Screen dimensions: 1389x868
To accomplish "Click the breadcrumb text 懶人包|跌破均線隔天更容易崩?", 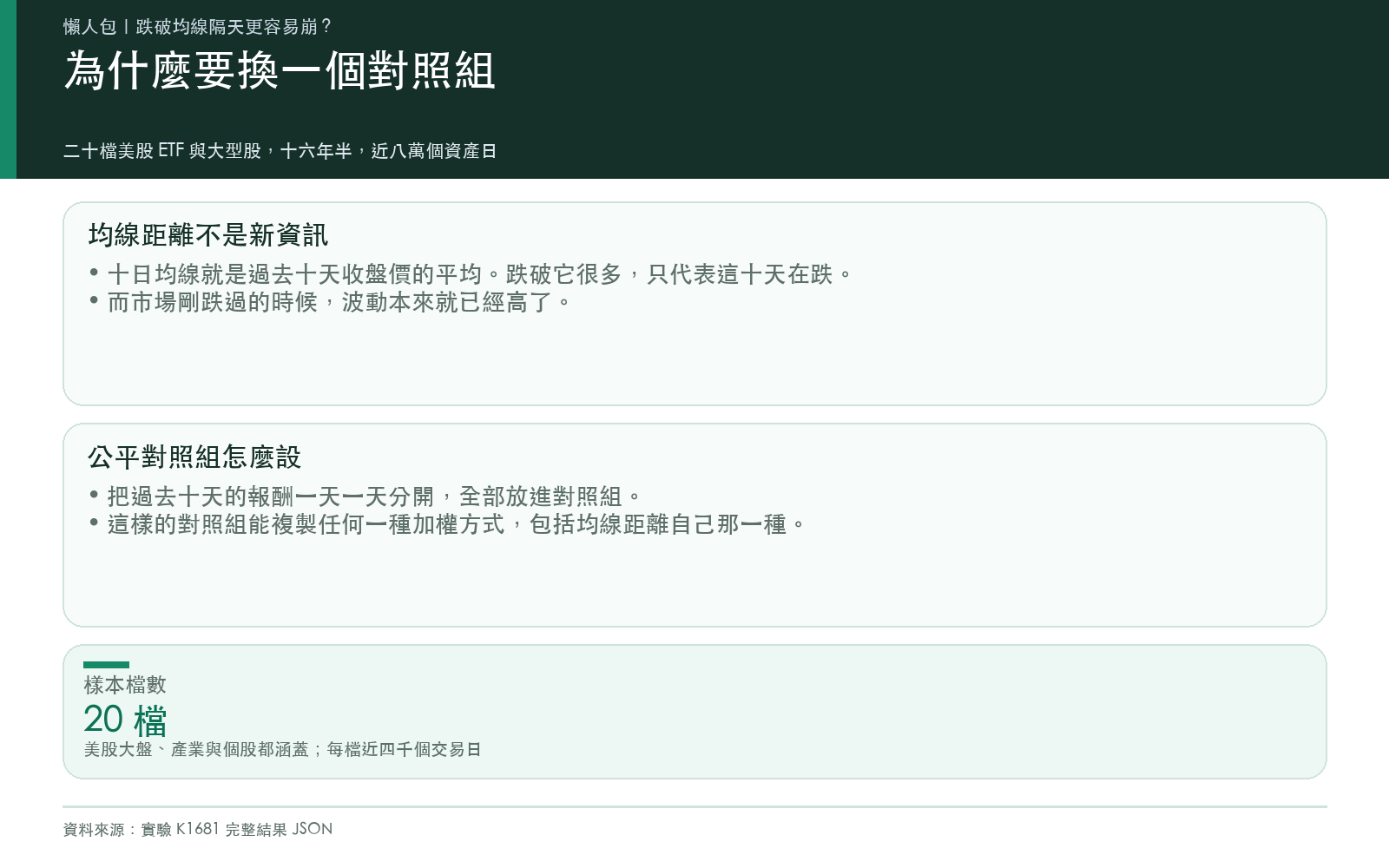I will point(197,27).
